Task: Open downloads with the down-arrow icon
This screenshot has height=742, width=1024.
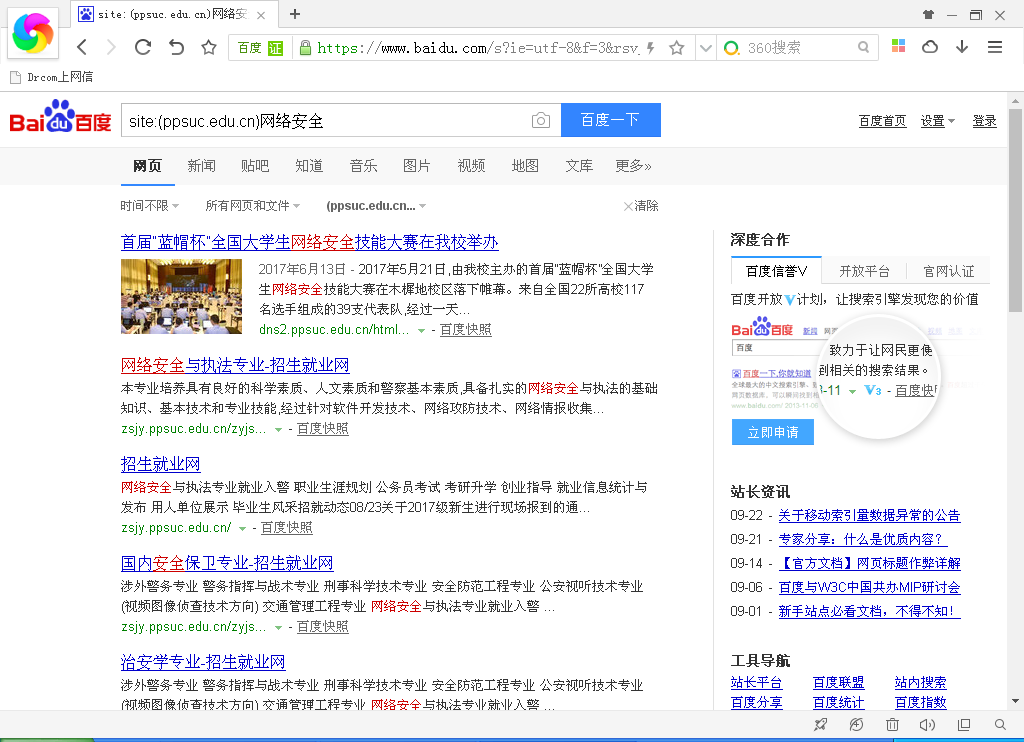Action: pos(962,46)
